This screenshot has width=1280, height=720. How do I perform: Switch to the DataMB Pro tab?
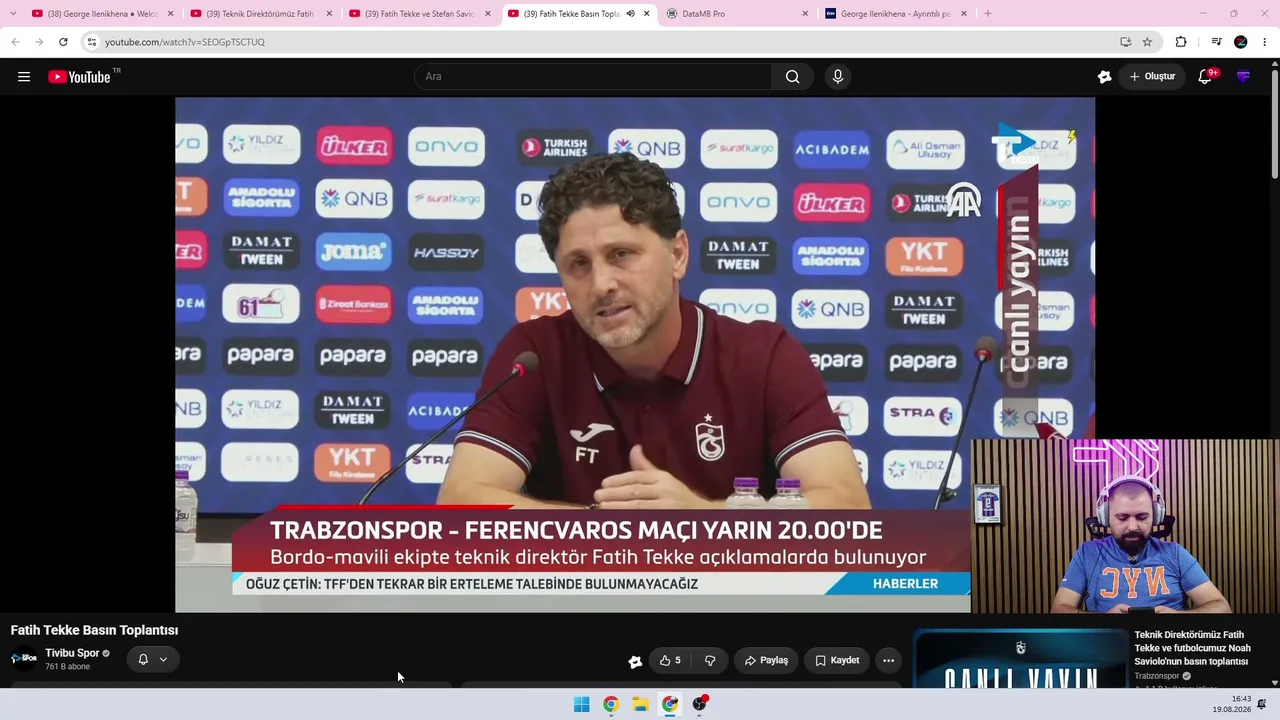tap(737, 14)
